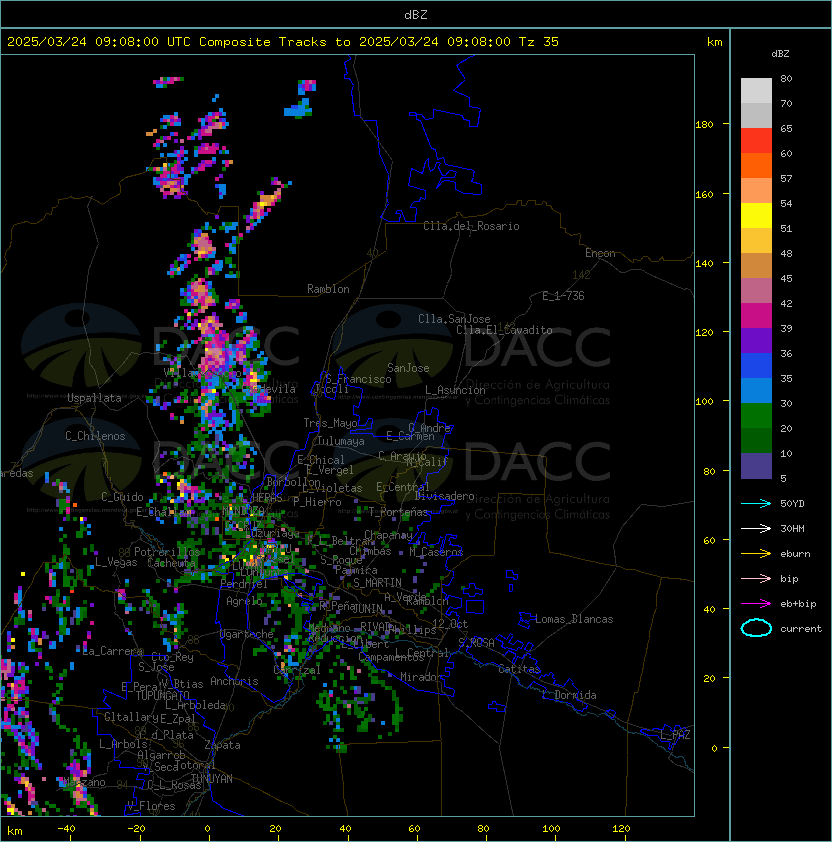Pick the mauve 42-45 dBZ color swatch
This screenshot has width=832, height=842.
pyautogui.click(x=756, y=291)
